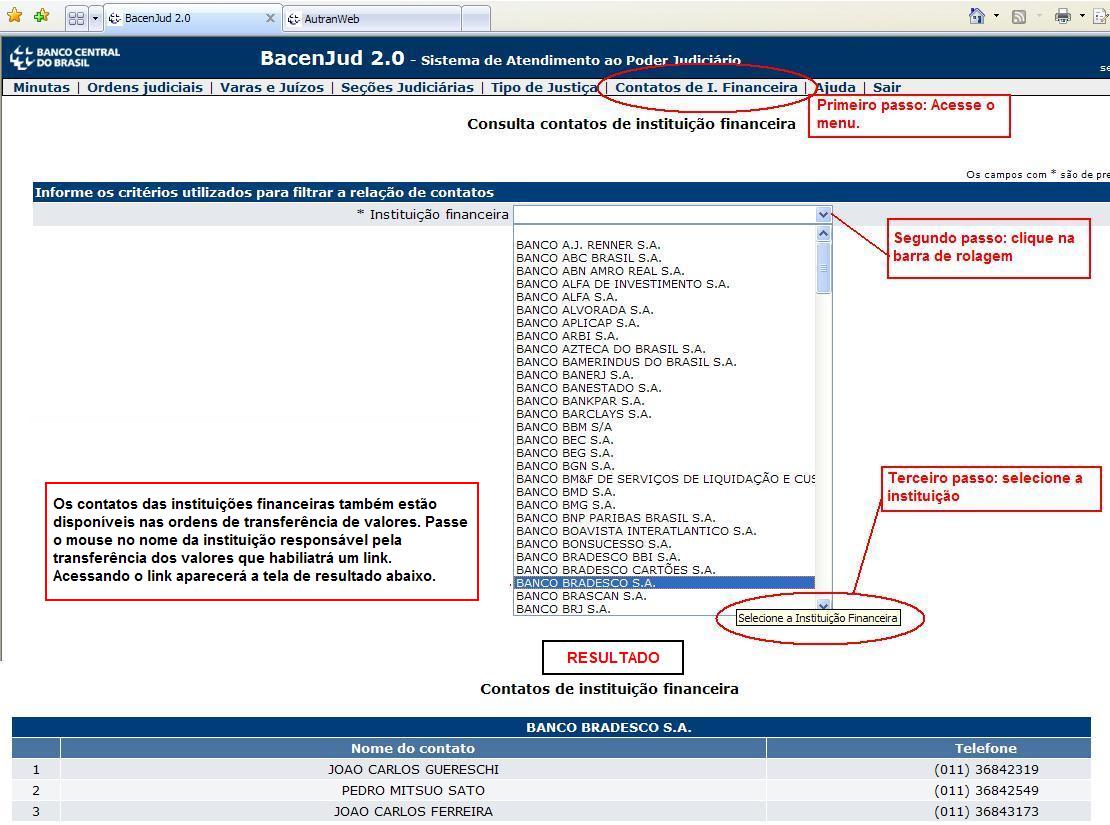Select BANCO BMG S.A.
This screenshot has height=825, width=1110.
point(665,505)
